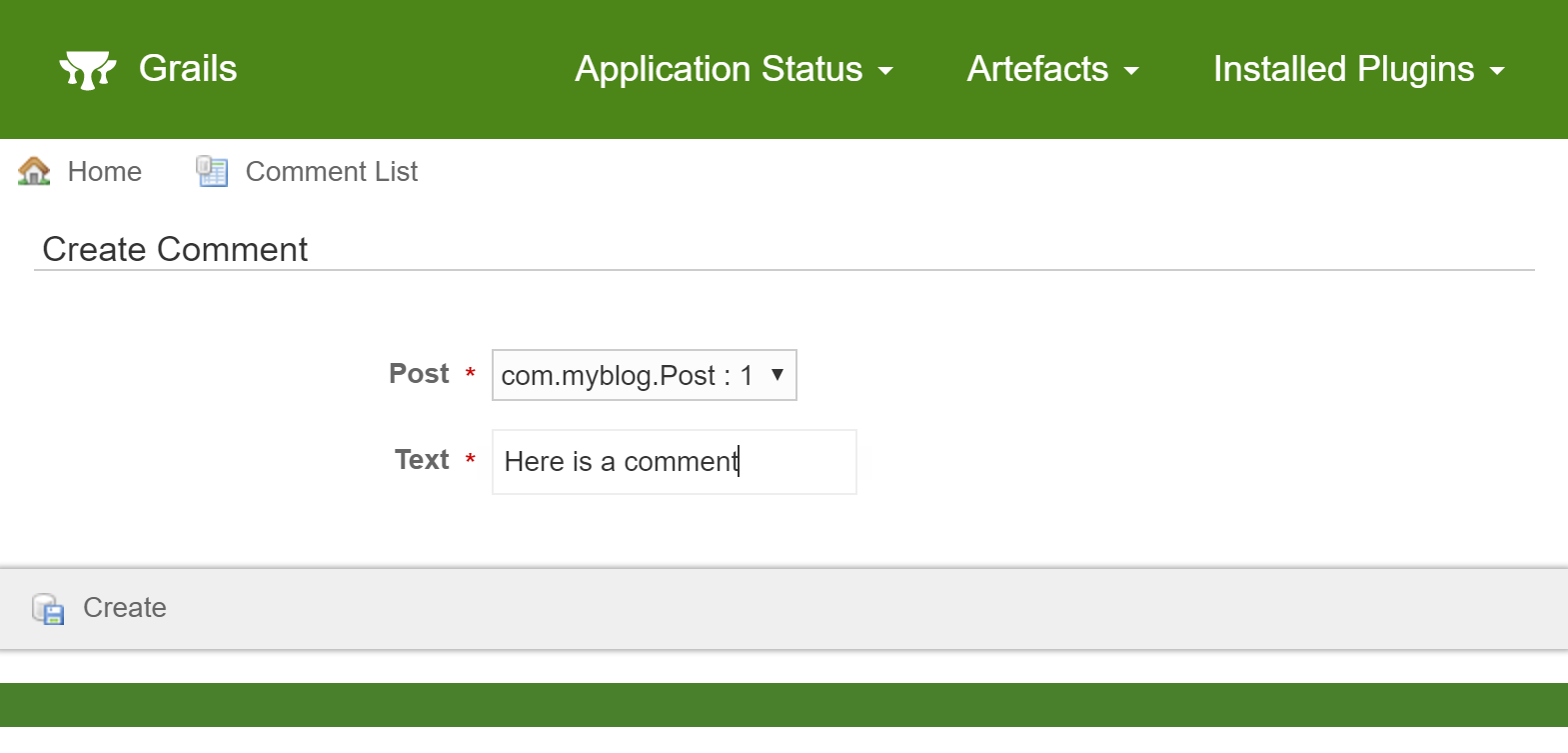Viewport: 1568px width, 753px height.
Task: Expand the caret beside Installed Plugins
Action: pos(1497,71)
